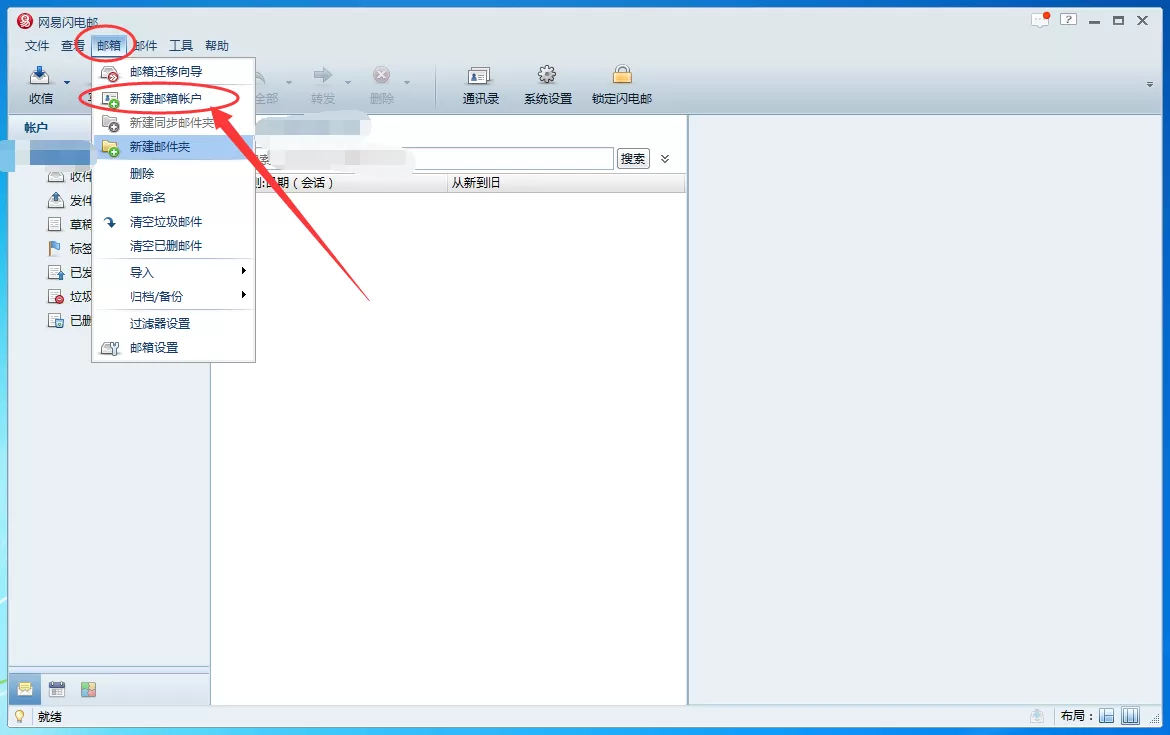
Task: Expand the toolbar overflow arrow at right
Action: click(1150, 84)
